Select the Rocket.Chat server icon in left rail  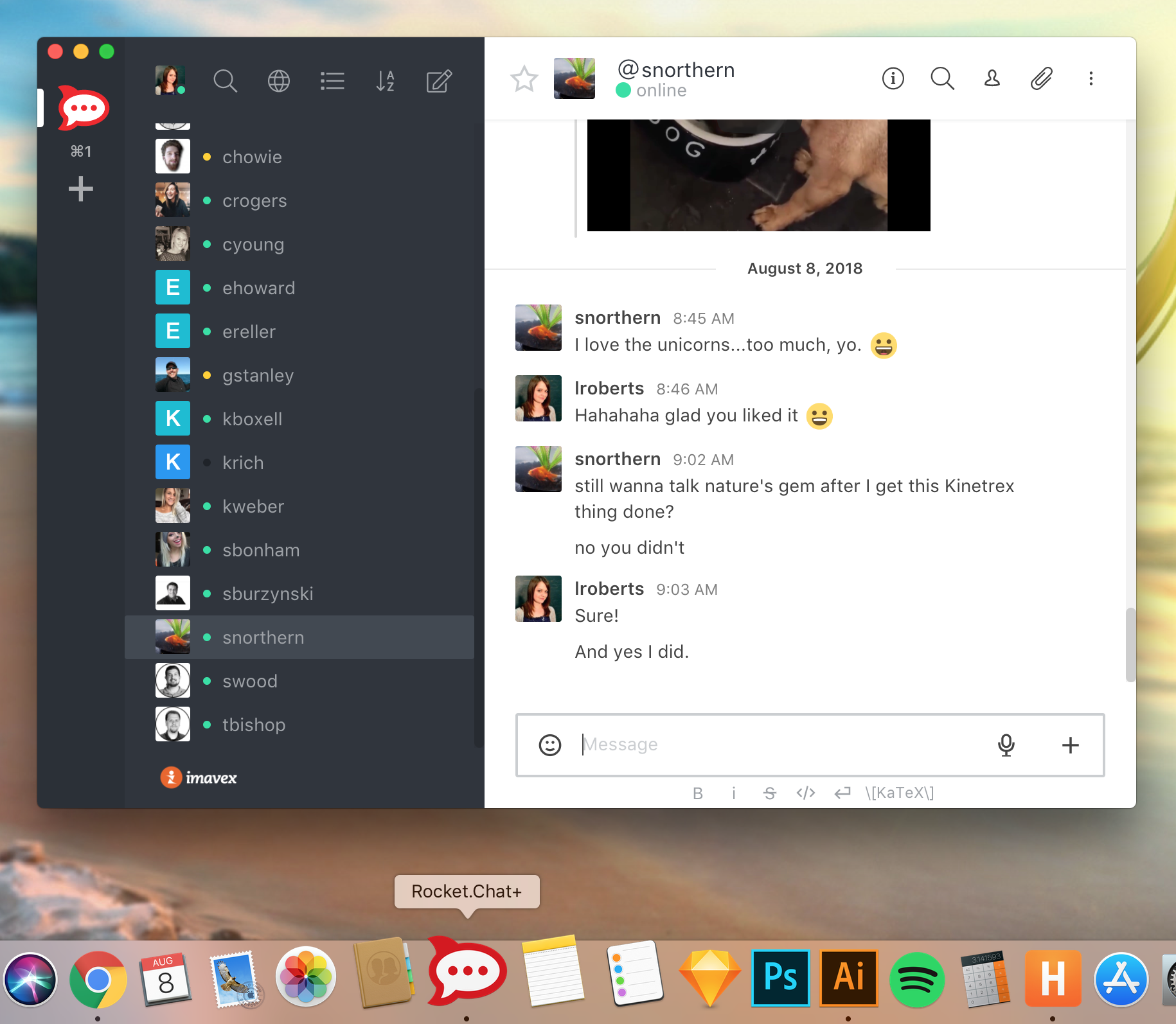pyautogui.click(x=83, y=107)
